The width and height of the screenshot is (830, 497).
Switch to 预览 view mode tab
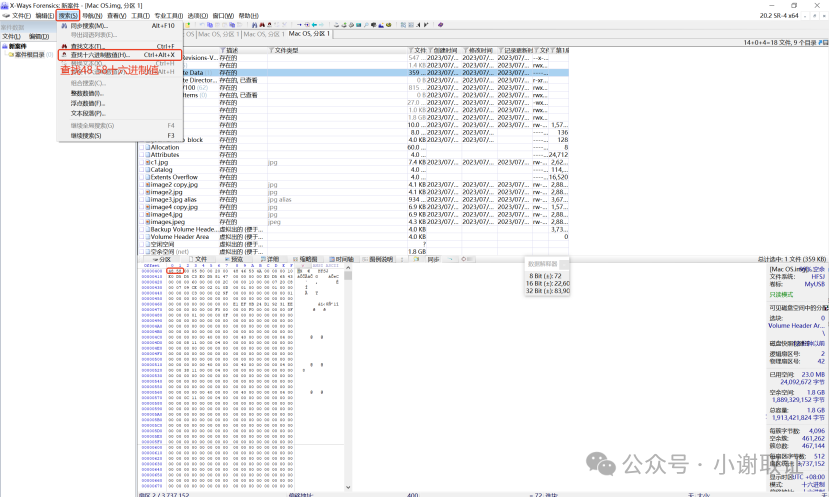pos(234,259)
